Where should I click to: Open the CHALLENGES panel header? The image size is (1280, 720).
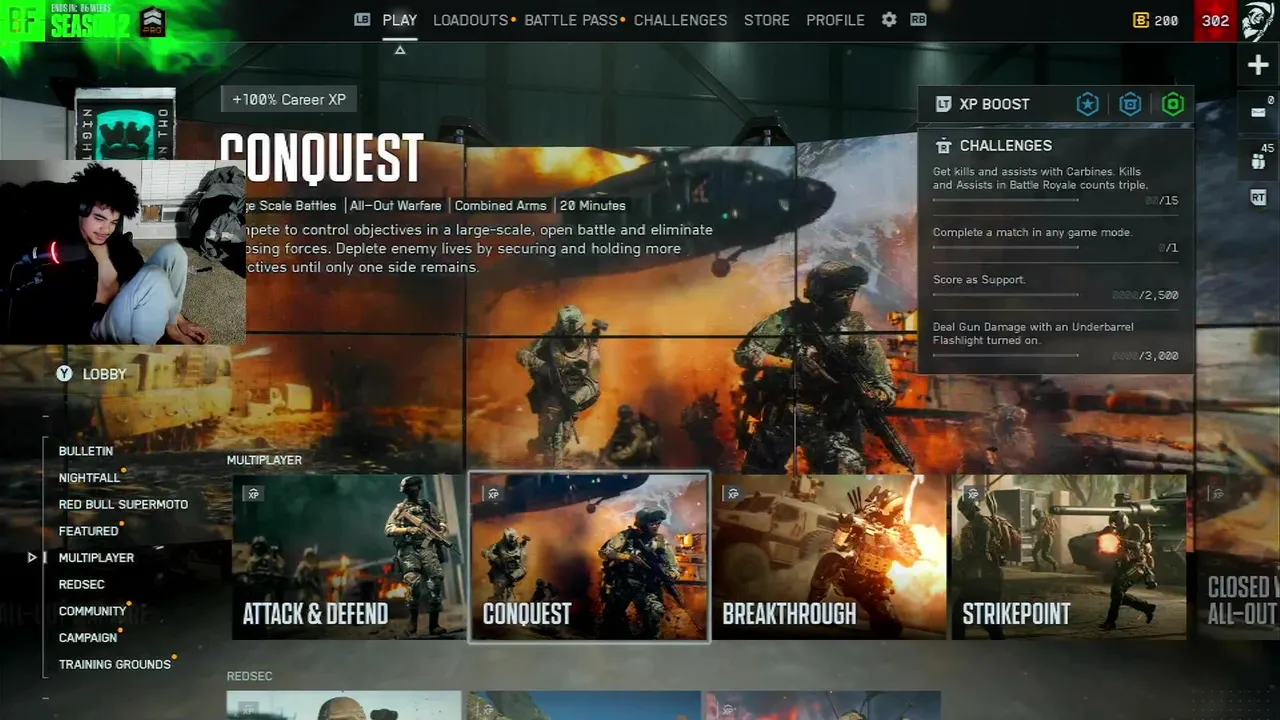[1005, 146]
